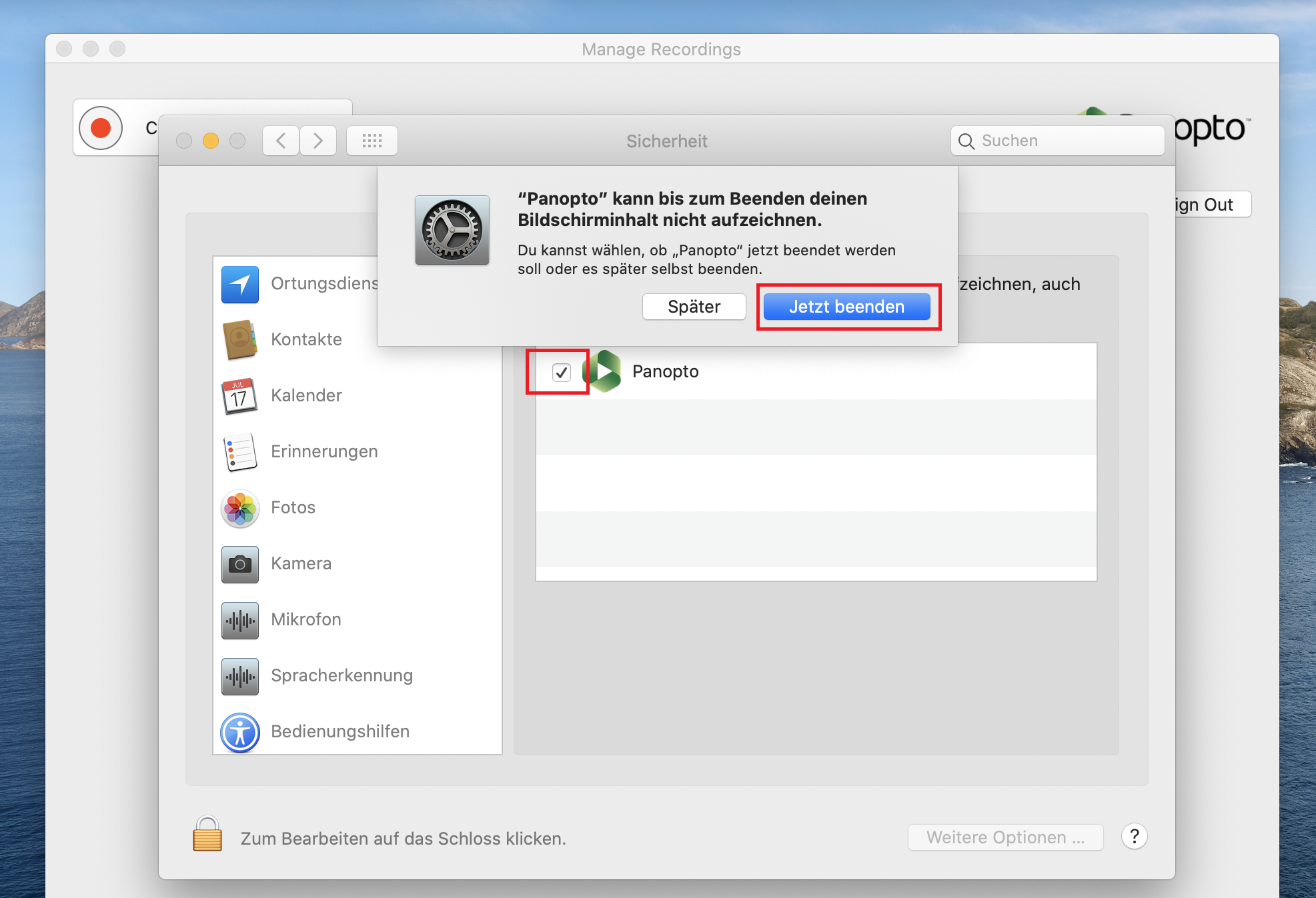Click the Fotos label
Image resolution: width=1316 pixels, height=898 pixels.
coord(293,507)
